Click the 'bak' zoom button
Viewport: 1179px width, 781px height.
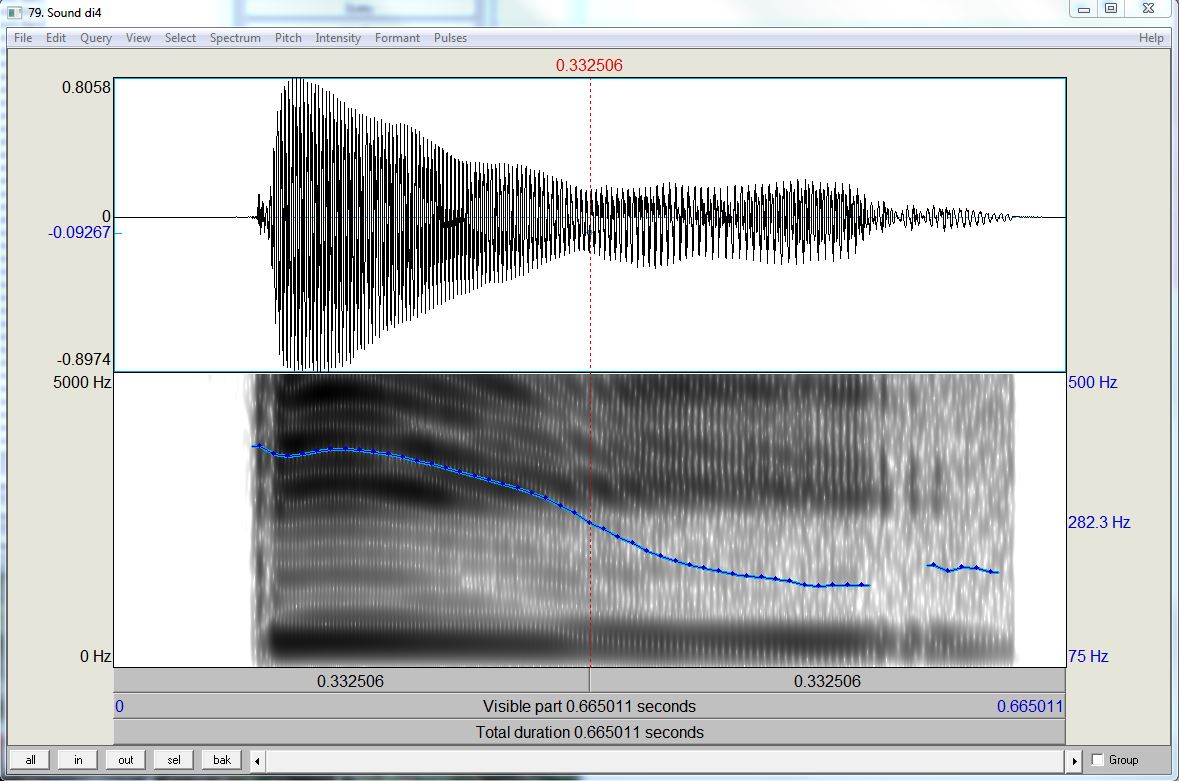point(222,760)
